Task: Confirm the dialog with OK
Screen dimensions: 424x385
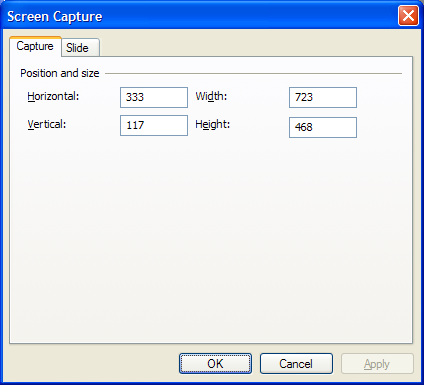Action: point(215,363)
